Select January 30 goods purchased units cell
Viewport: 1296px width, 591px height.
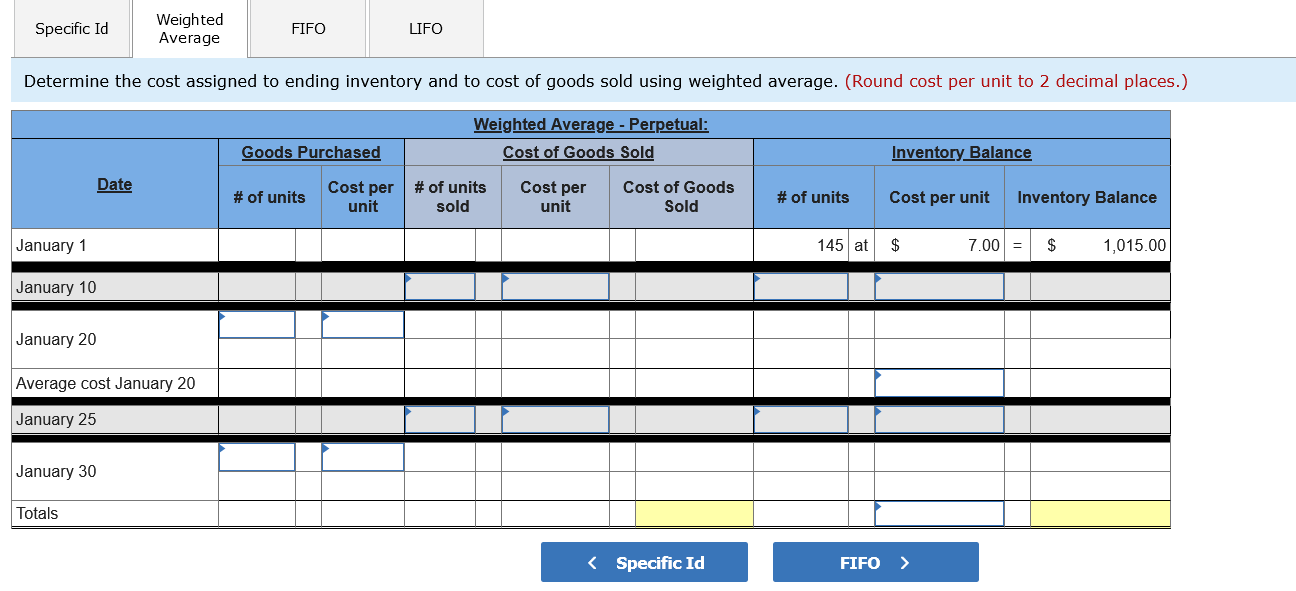pos(257,457)
